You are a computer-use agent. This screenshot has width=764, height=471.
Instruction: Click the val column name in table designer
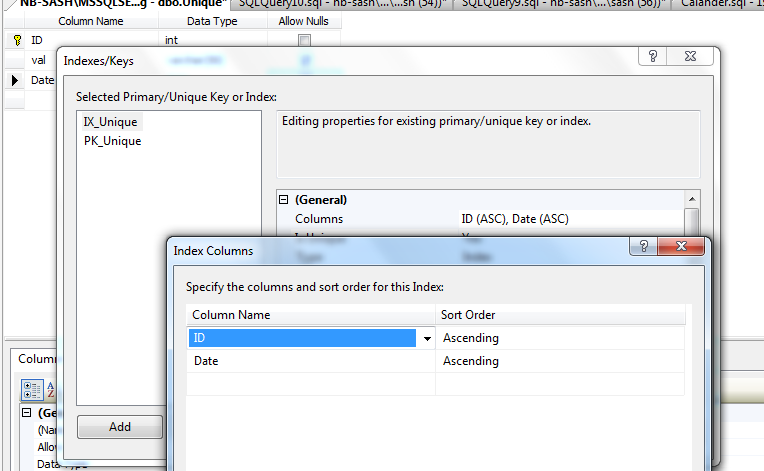click(38, 60)
